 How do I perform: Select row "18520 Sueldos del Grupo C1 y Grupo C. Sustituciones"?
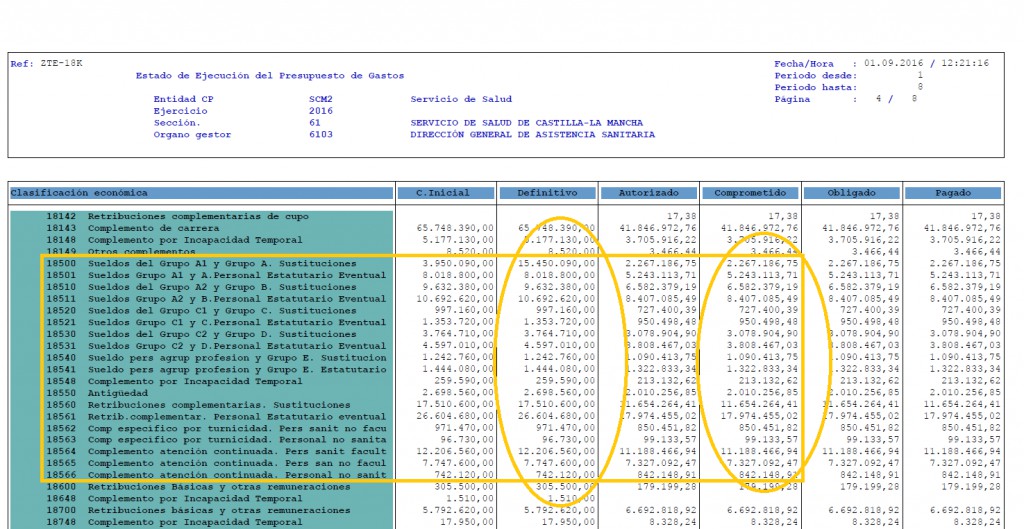(x=507, y=310)
